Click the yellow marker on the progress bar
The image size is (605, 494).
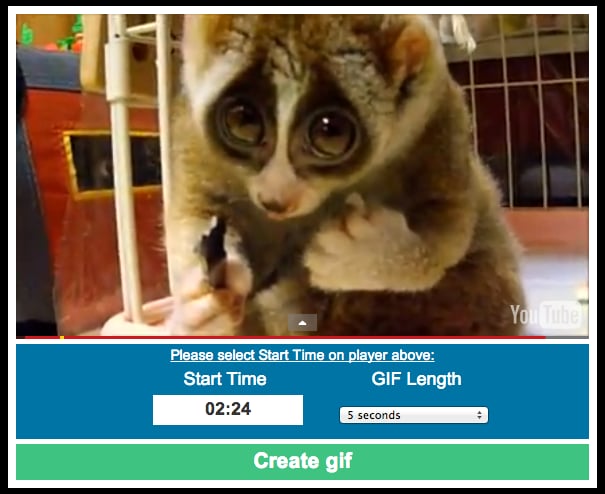click(x=62, y=337)
